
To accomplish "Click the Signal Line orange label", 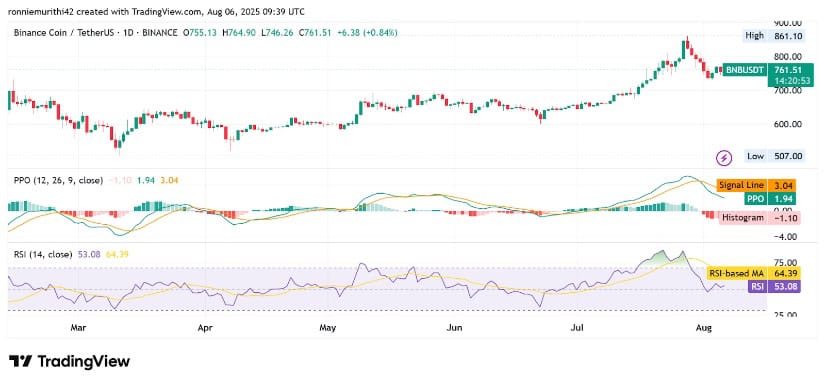I will pyautogui.click(x=741, y=185).
